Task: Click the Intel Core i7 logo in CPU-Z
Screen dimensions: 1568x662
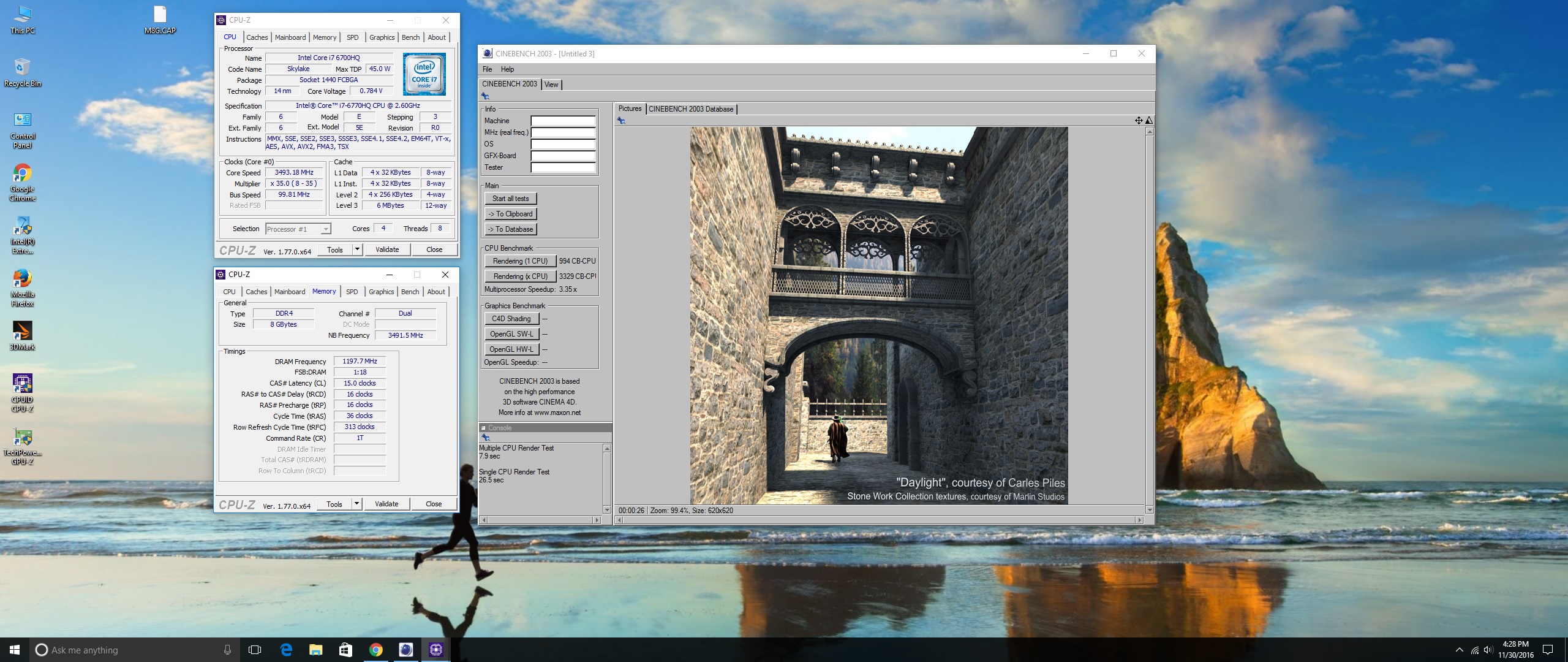Action: [424, 74]
